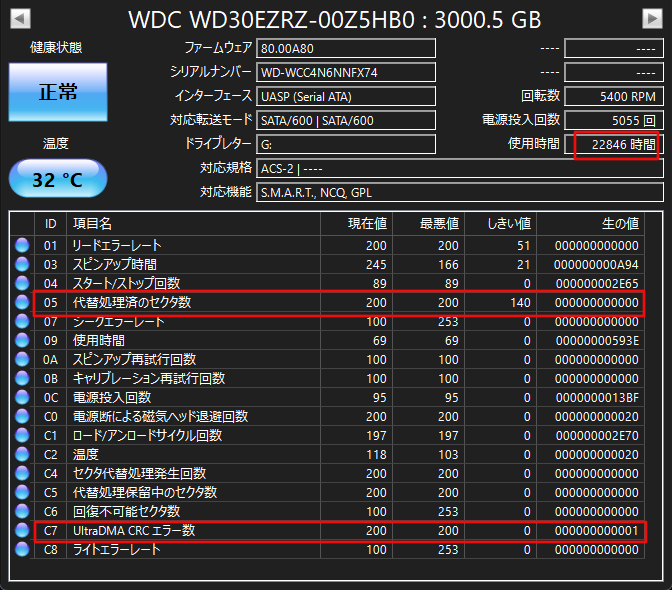Select the 温度 attribute name in row C2
672x590 pixels.
coord(86,454)
